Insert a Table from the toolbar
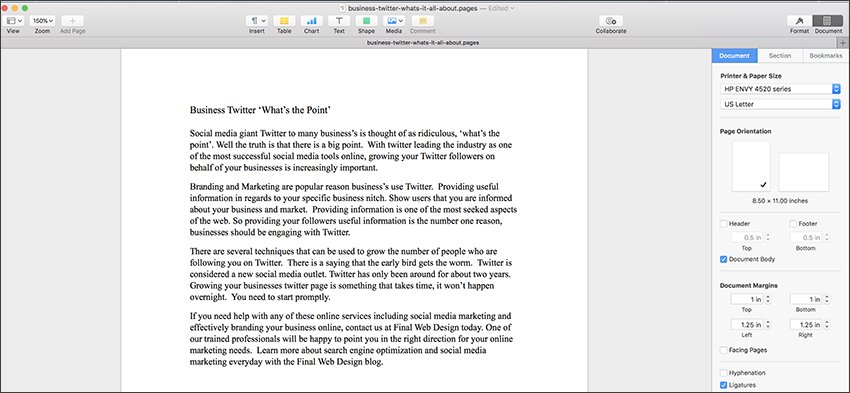The image size is (850, 393). click(x=284, y=21)
